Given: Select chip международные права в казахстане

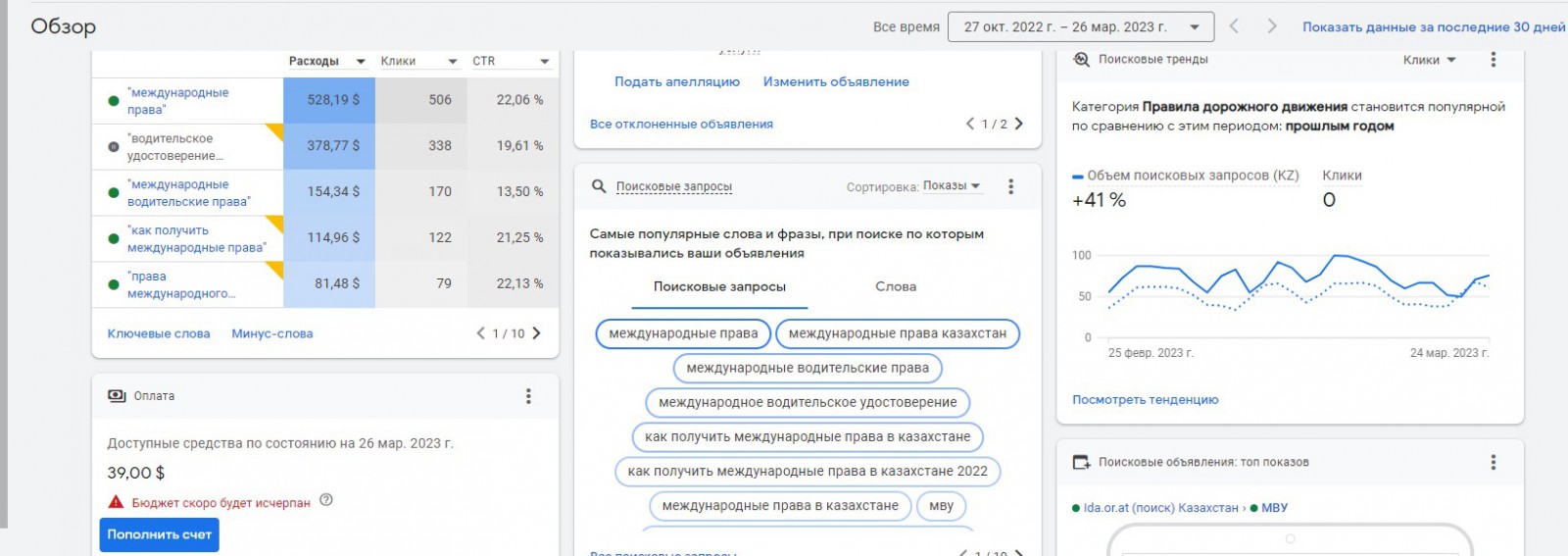Looking at the screenshot, I should point(780,506).
